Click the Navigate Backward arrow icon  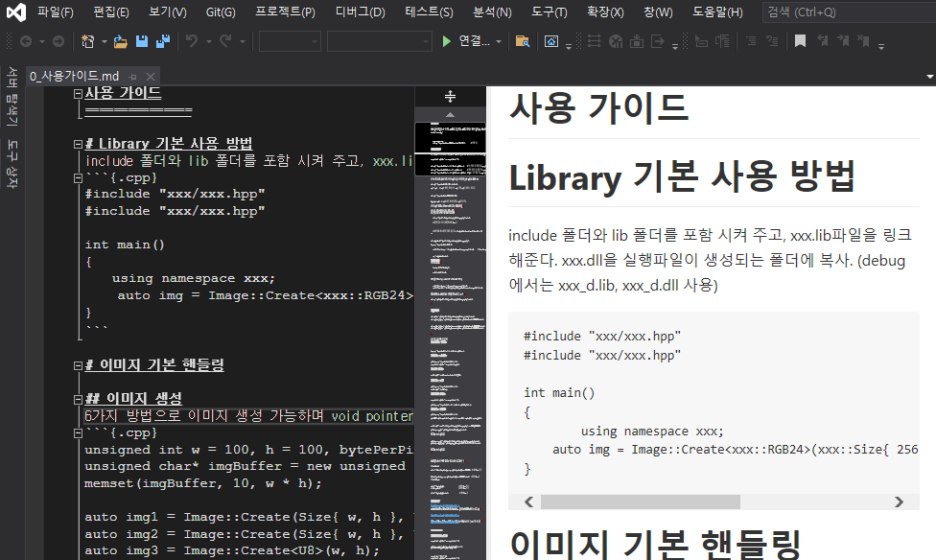point(26,41)
